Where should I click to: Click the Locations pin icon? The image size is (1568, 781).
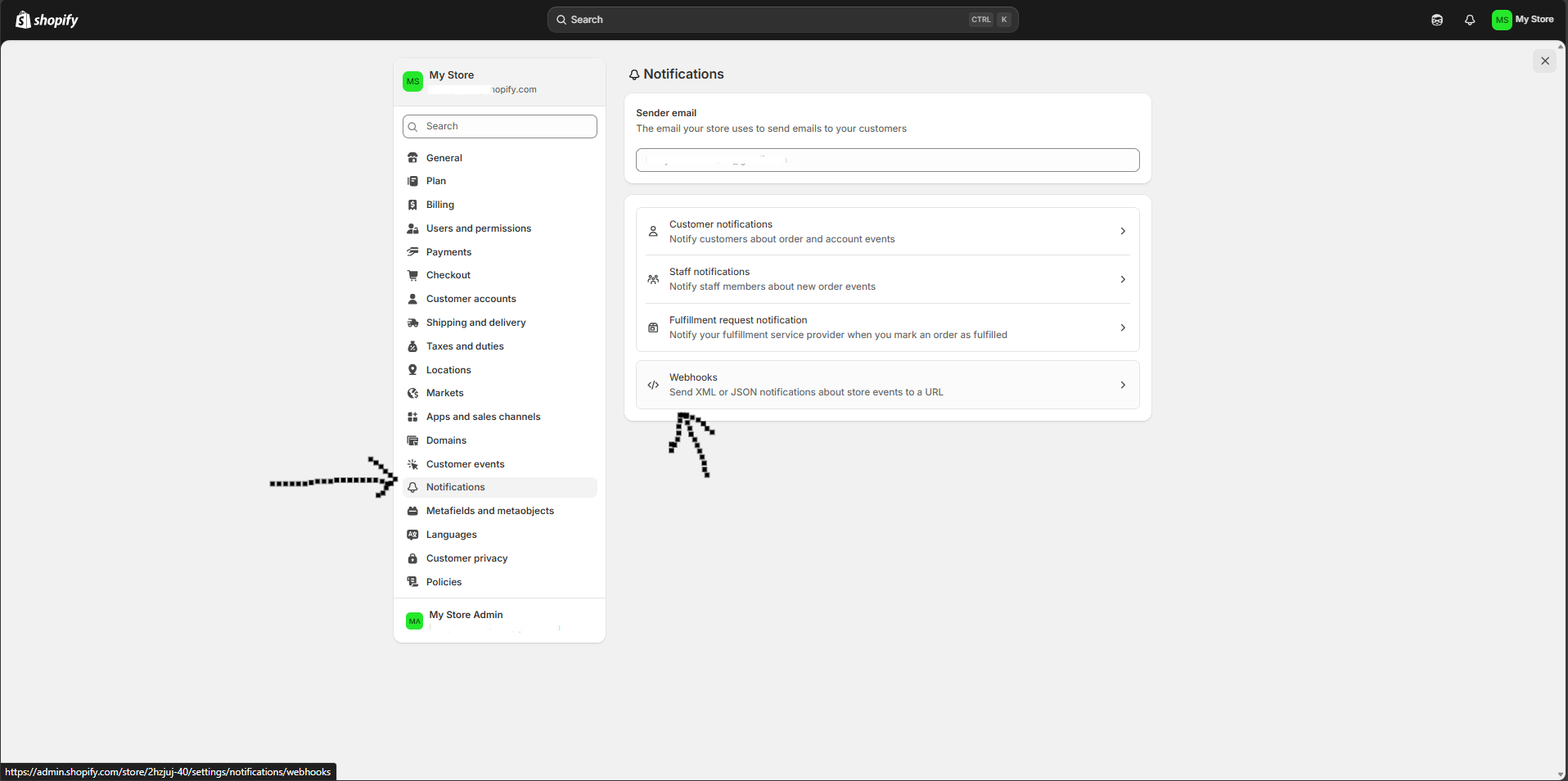click(x=413, y=370)
